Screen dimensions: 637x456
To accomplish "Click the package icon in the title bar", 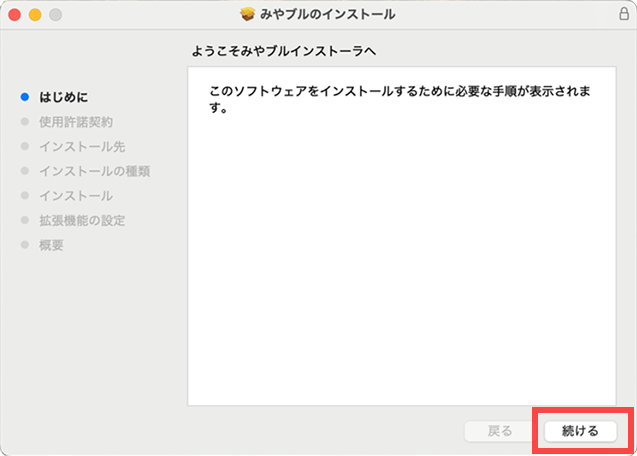I will pos(249,15).
